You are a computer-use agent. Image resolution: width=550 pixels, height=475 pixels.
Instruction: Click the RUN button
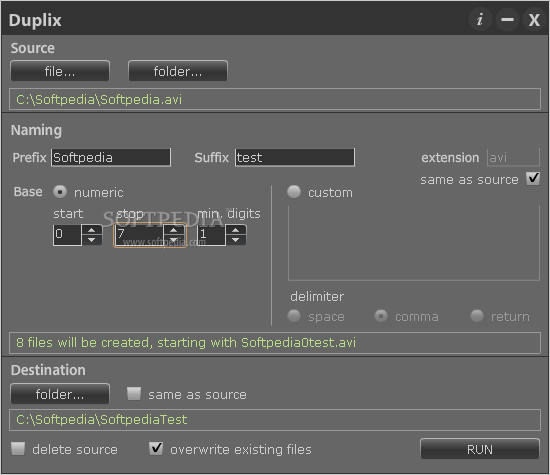(479, 449)
